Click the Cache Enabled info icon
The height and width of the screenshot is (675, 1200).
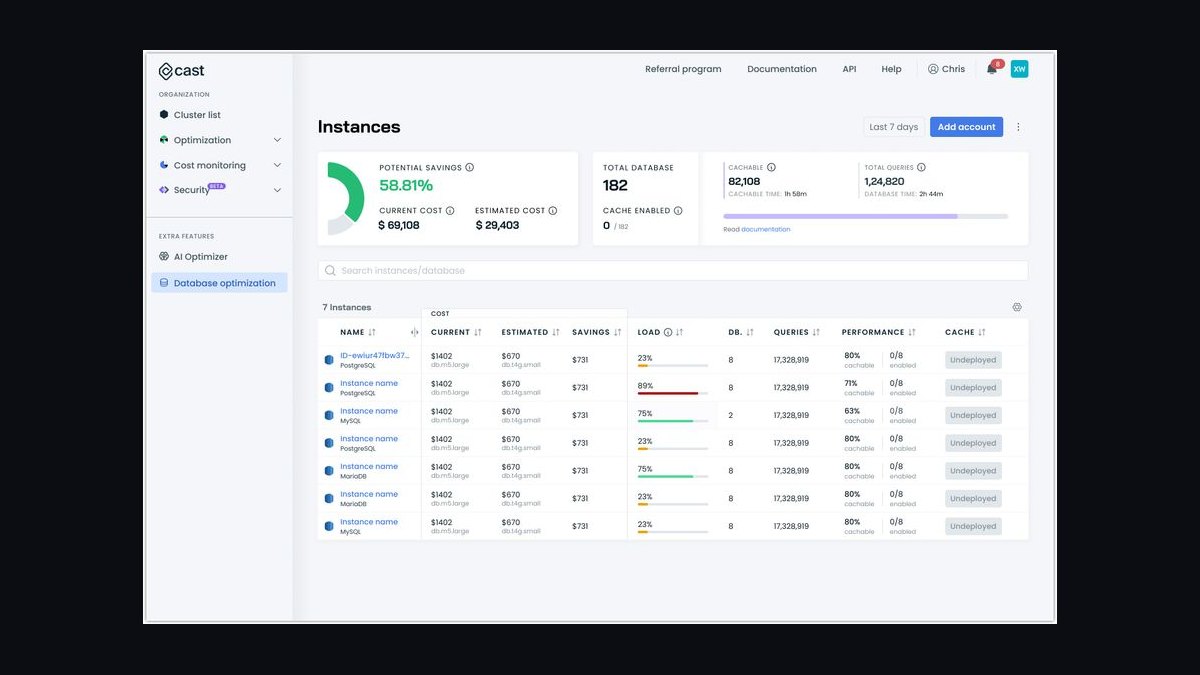click(678, 211)
